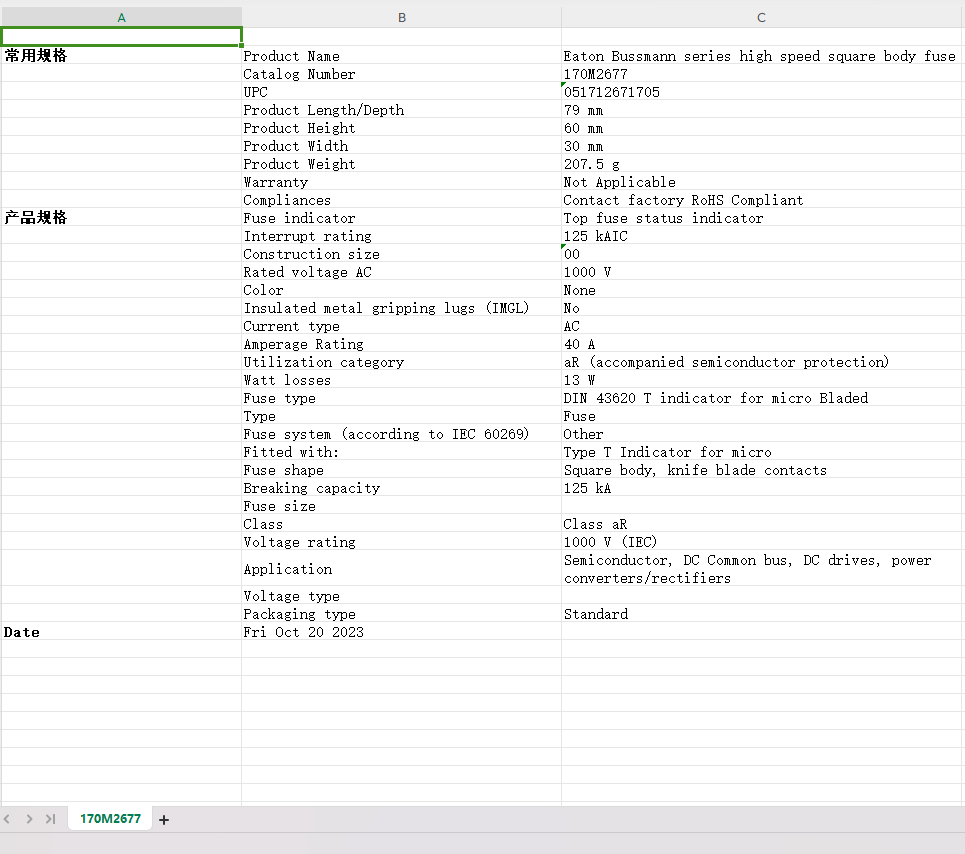Click the 'Interrupt rating' cell
Viewport: 965px width, 854px height.
tap(401, 236)
